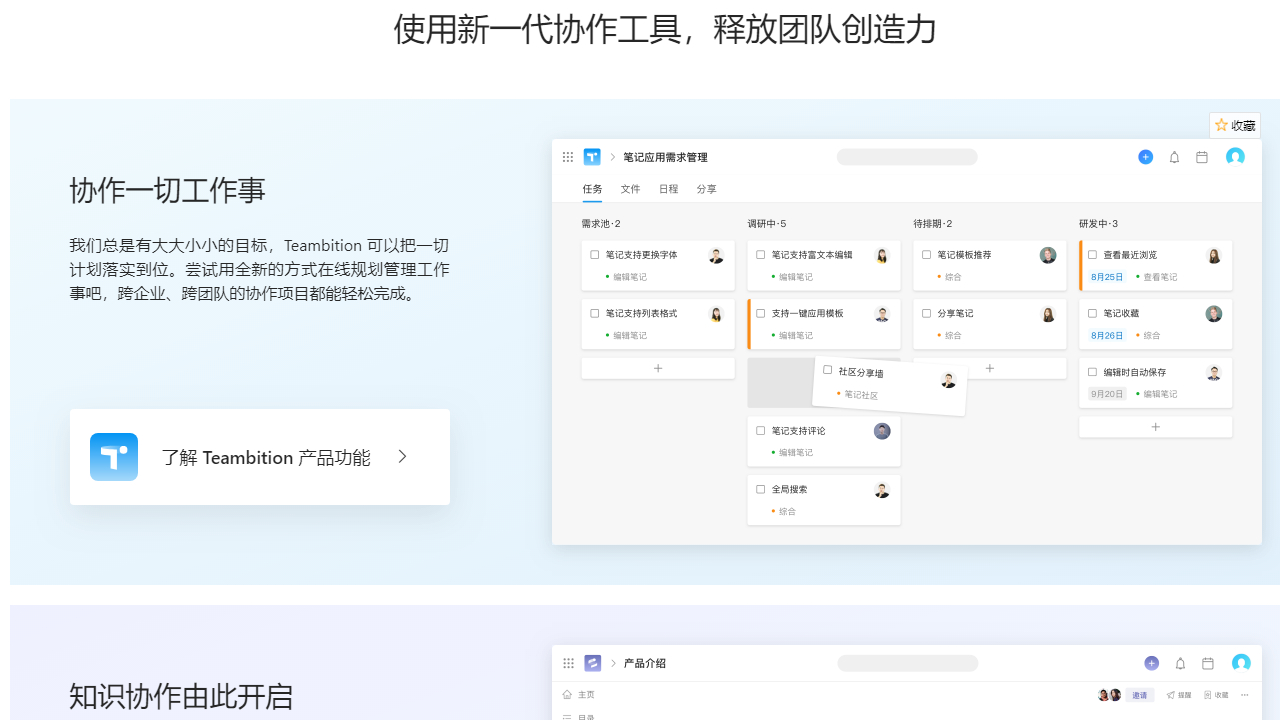1280x720 pixels.
Task: Click the blue plus icon to create new item
Action: click(1145, 157)
